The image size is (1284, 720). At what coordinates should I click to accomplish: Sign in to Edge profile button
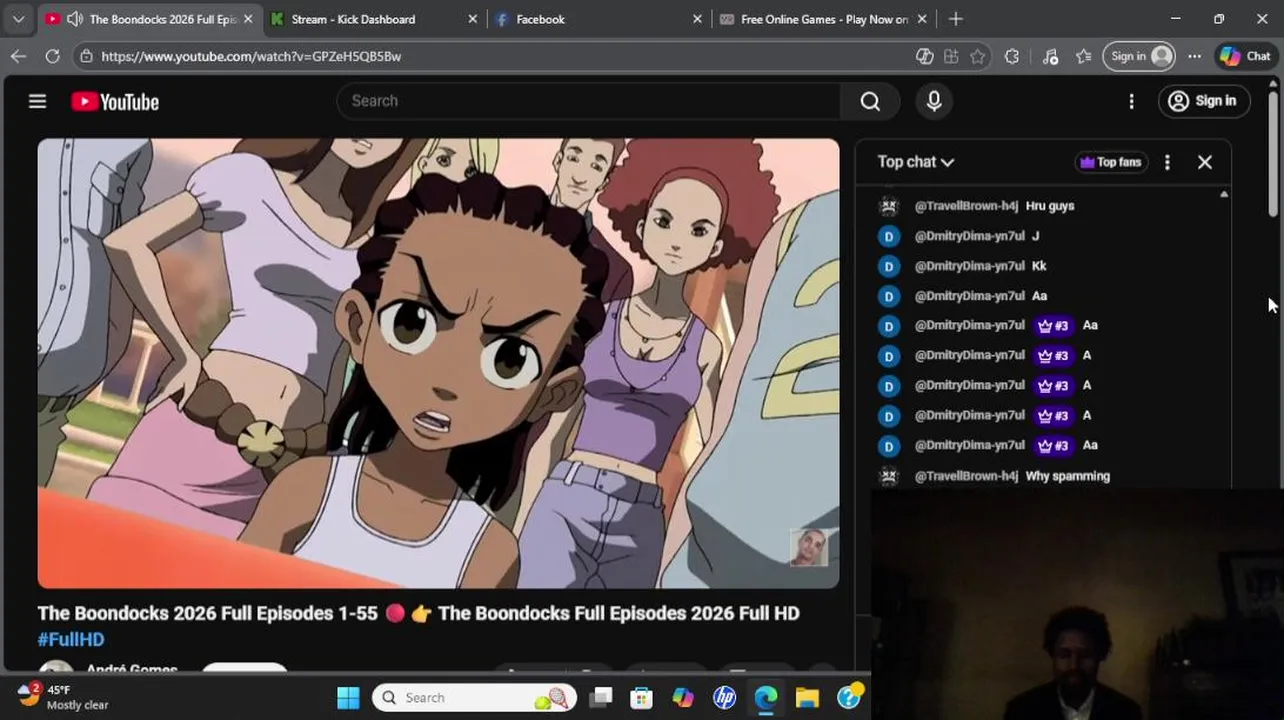[1140, 56]
